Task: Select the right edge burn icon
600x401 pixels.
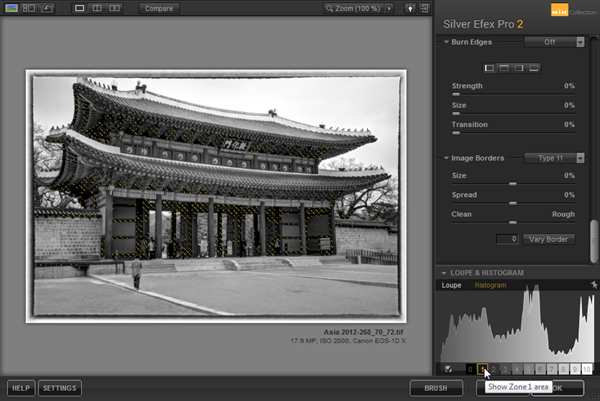Action: coord(519,67)
